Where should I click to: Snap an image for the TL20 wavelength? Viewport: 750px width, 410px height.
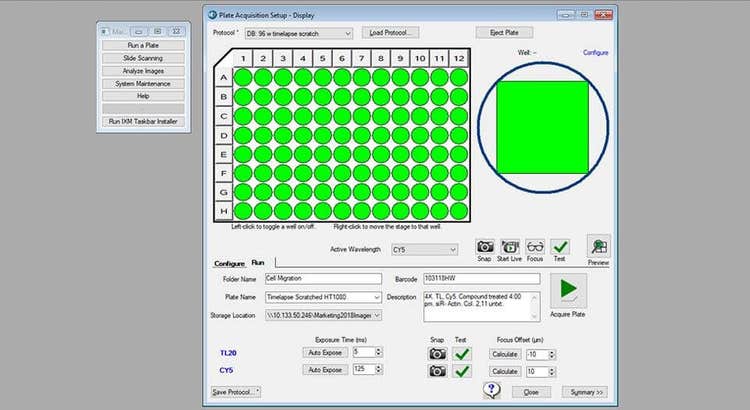point(437,354)
